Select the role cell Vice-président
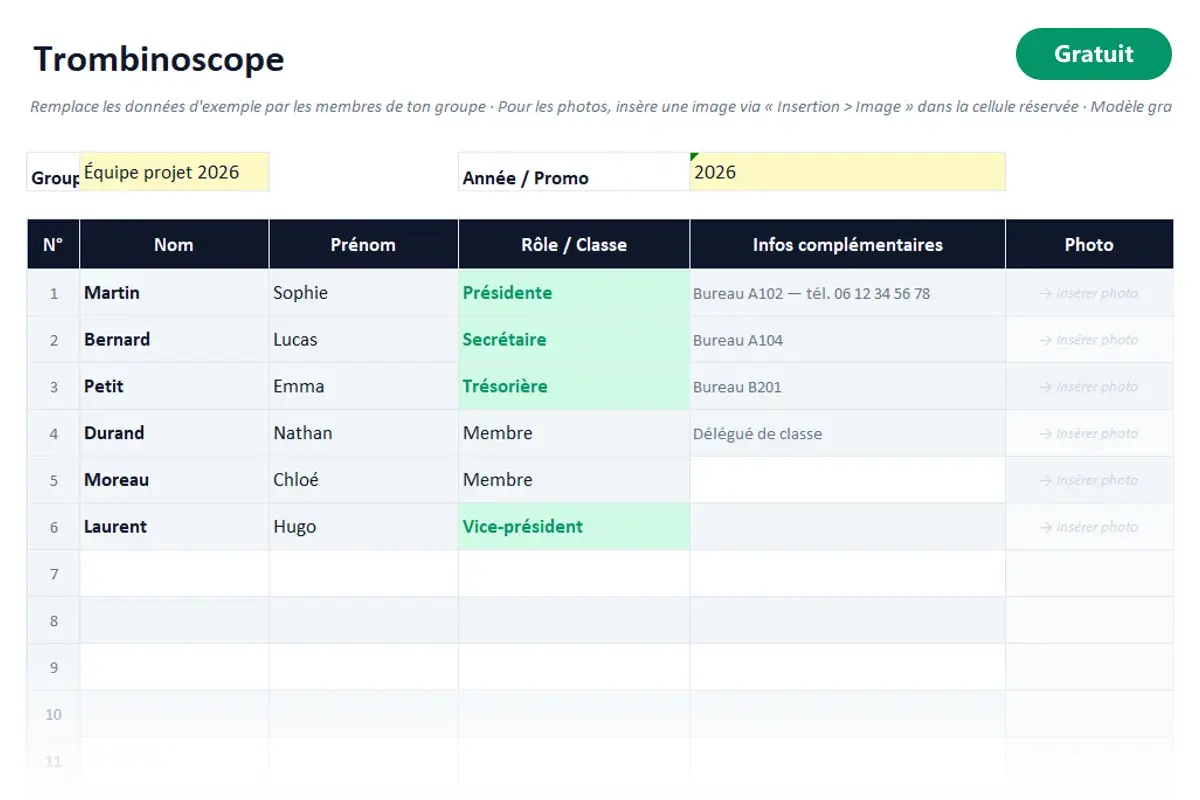Screen dimensions: 1200x800 [x=574, y=527]
